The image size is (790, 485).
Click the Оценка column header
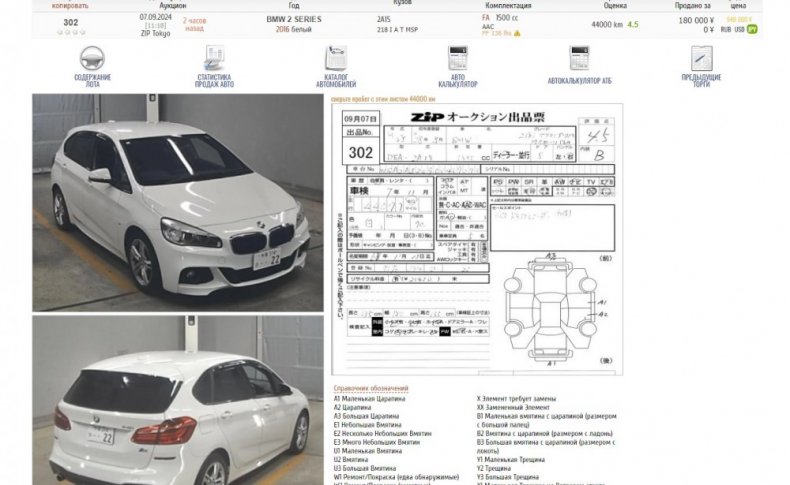[x=615, y=6]
